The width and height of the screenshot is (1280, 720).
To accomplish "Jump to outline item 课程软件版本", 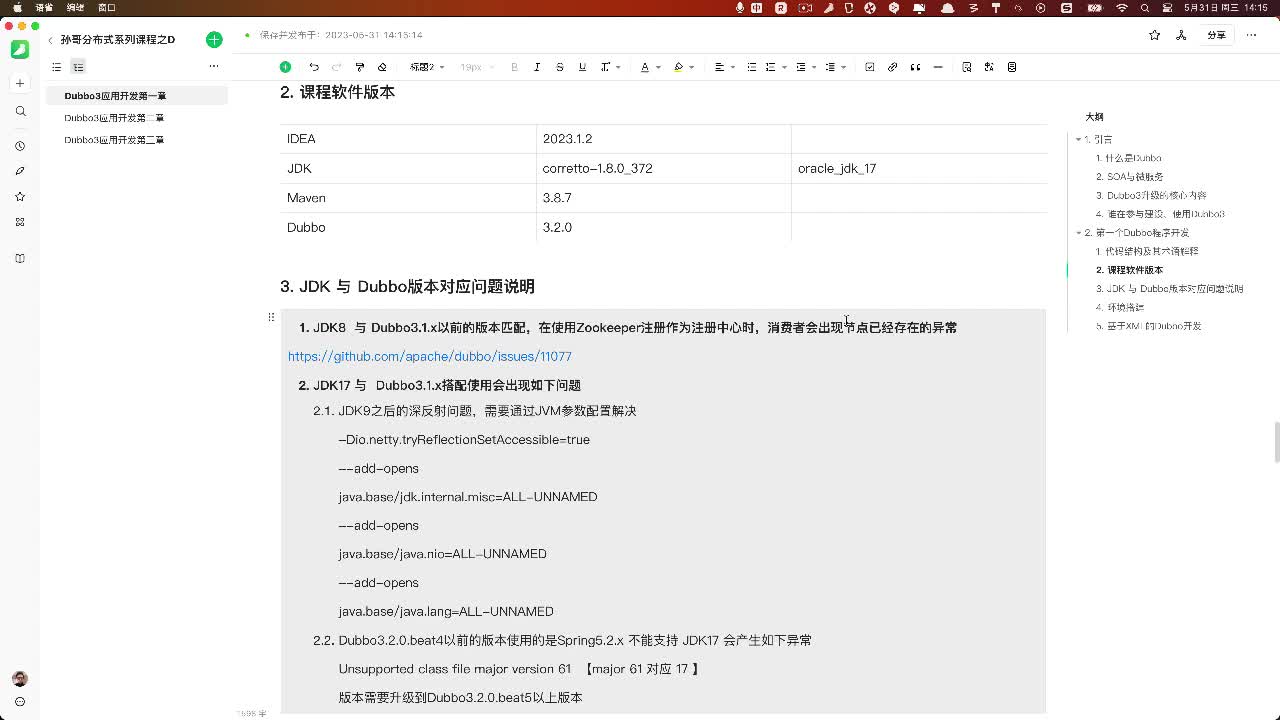I will click(1129, 270).
